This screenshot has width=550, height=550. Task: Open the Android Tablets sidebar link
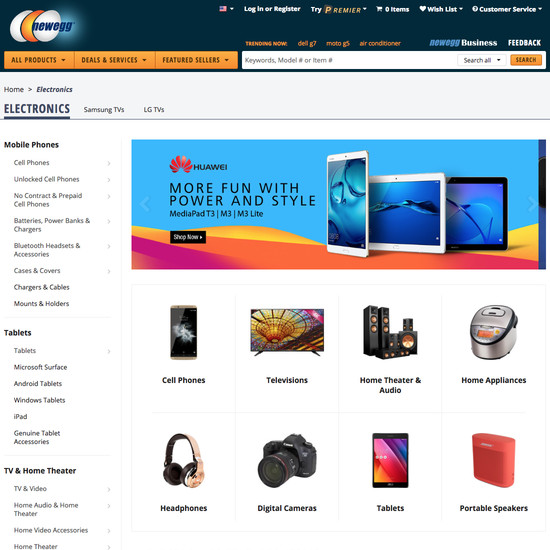point(38,384)
